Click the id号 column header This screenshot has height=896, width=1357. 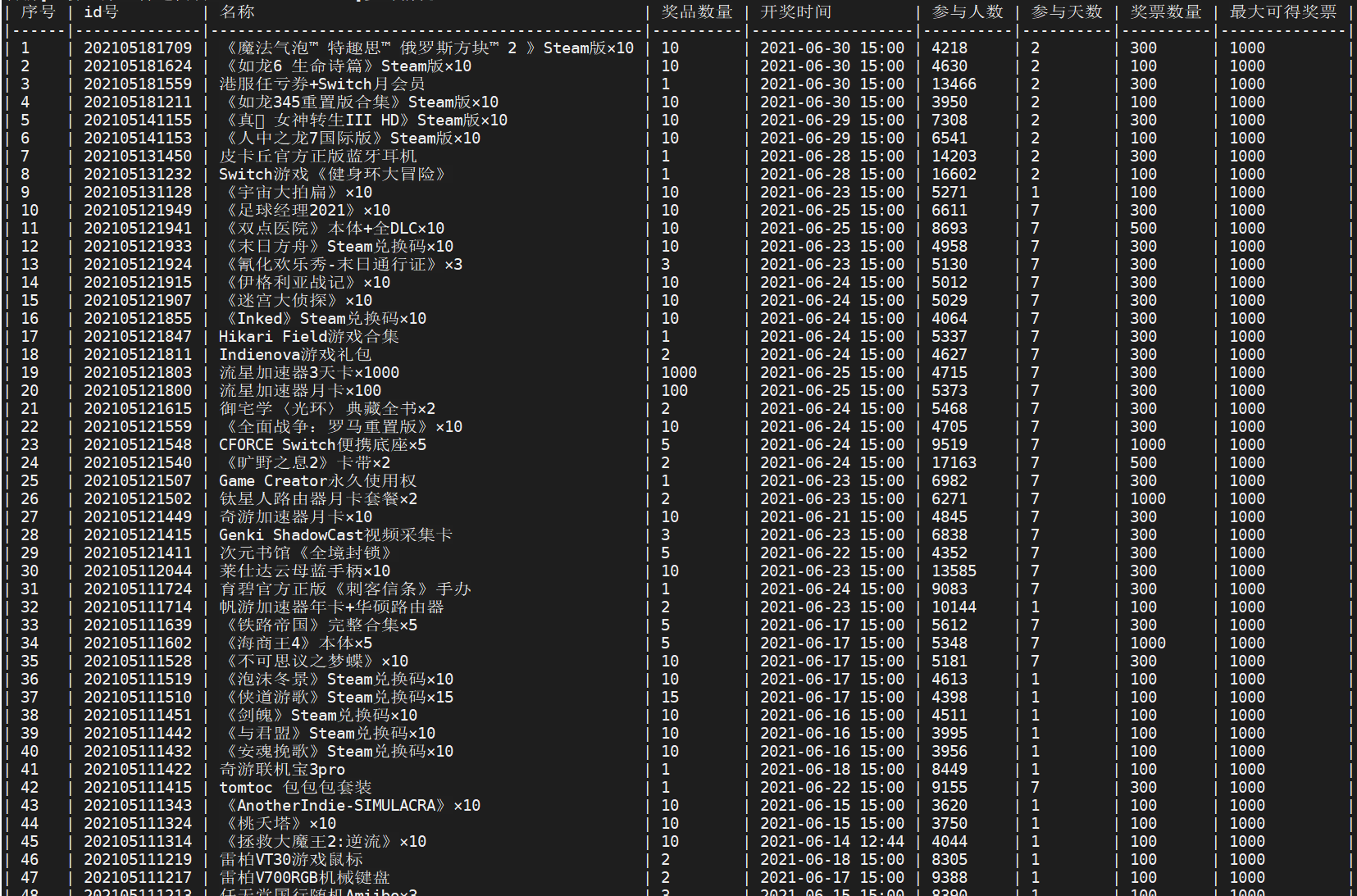[x=101, y=12]
